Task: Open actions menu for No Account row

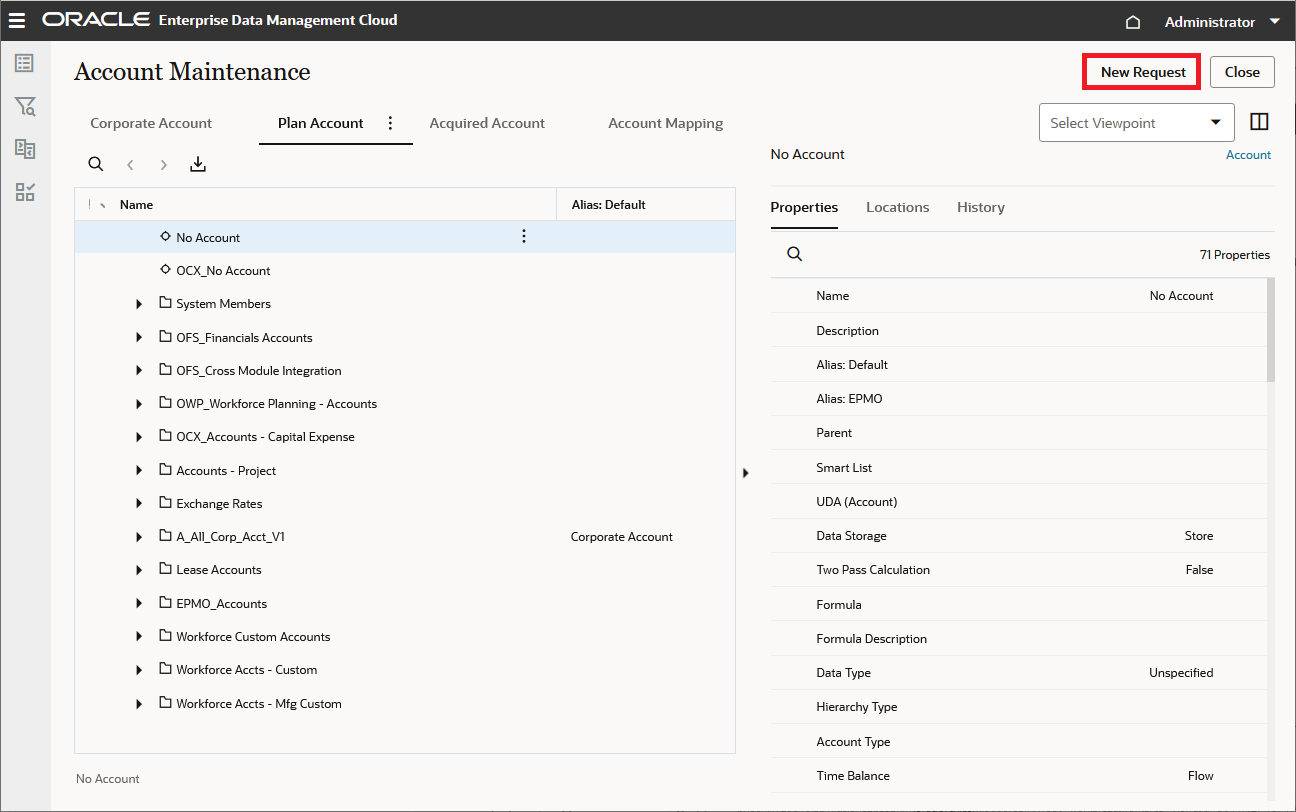Action: pyautogui.click(x=524, y=237)
